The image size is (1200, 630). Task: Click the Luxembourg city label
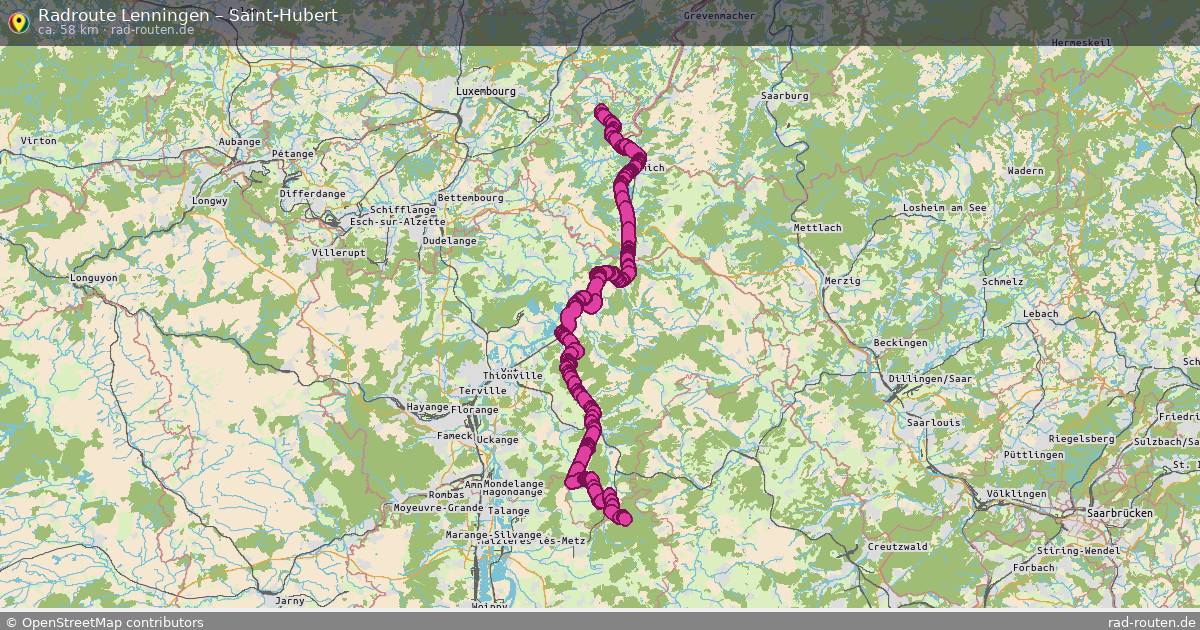[x=485, y=91]
